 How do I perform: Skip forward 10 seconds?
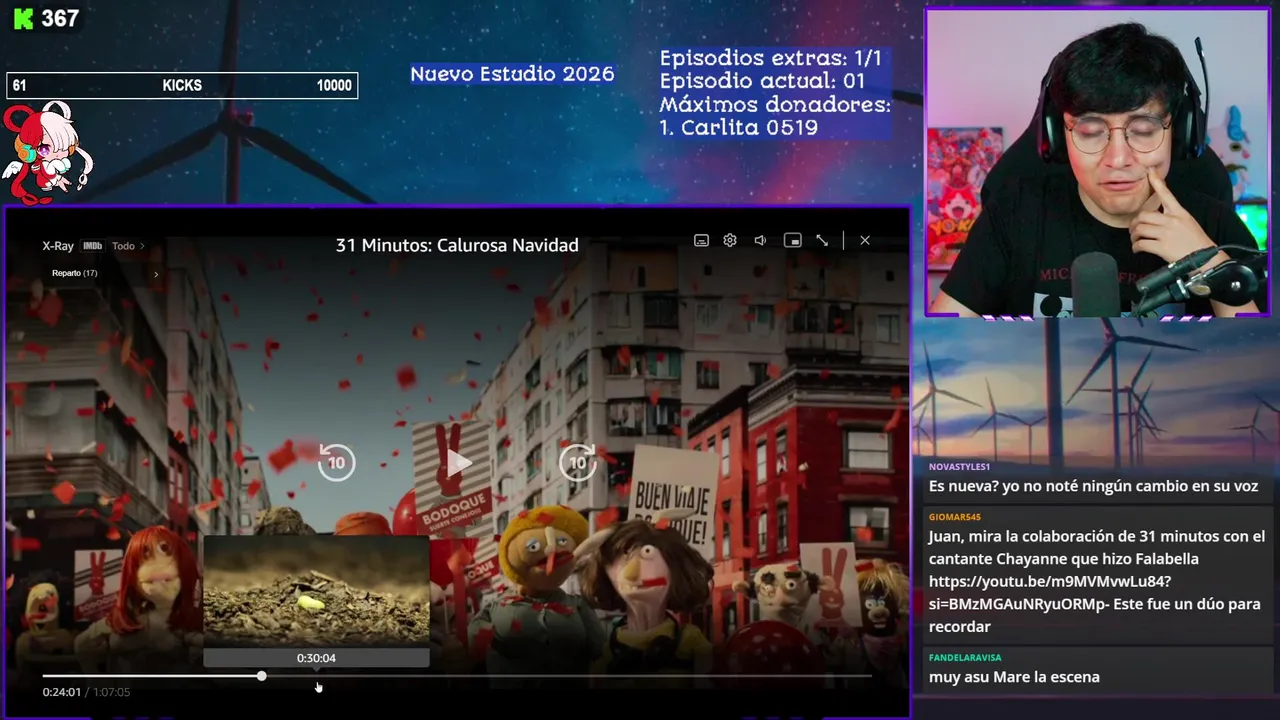(578, 462)
